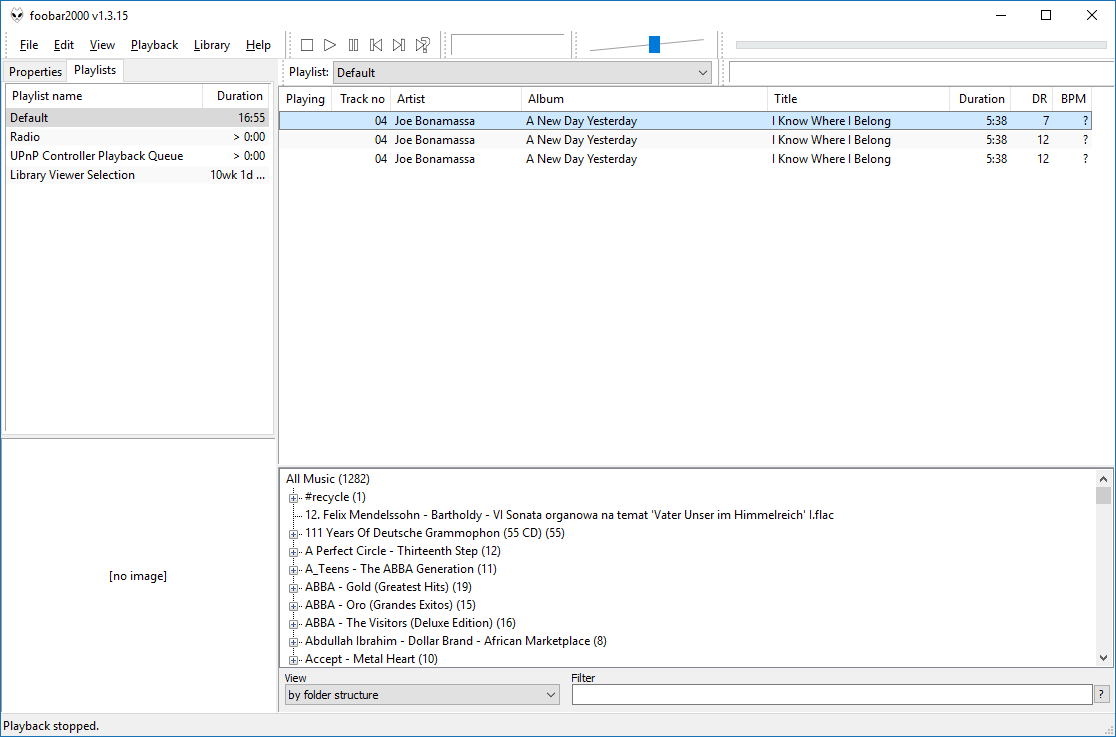Expand ABBA - Oro (Grandes Exitos) node
Image resolution: width=1116 pixels, height=737 pixels.
click(x=293, y=606)
